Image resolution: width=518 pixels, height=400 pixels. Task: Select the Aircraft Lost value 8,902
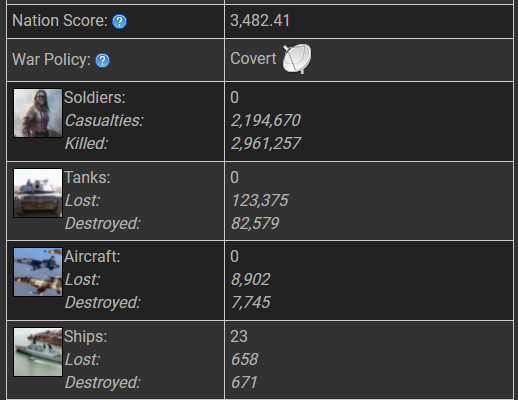pos(250,279)
